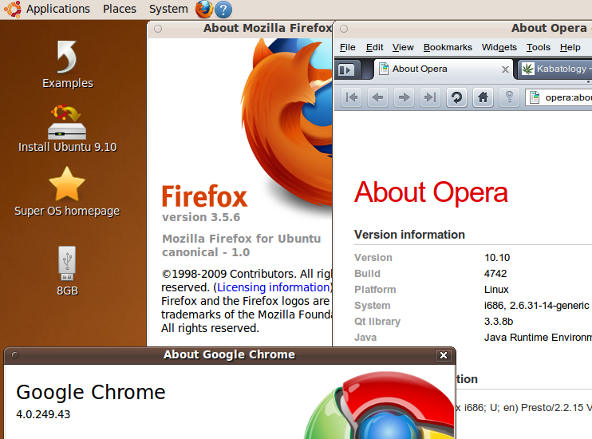Click the Opera build value 4742
This screenshot has height=439, width=592.
coord(495,274)
